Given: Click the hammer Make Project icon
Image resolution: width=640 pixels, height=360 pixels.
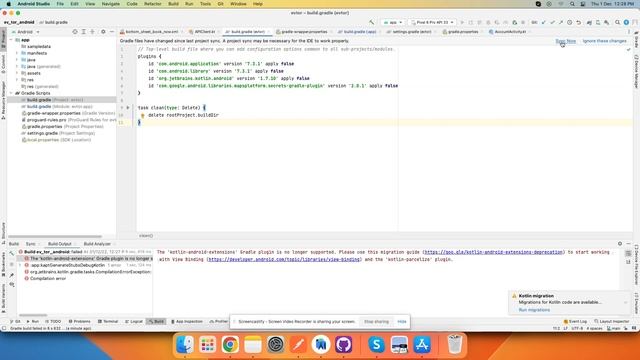Looking at the screenshot, I should 371,22.
